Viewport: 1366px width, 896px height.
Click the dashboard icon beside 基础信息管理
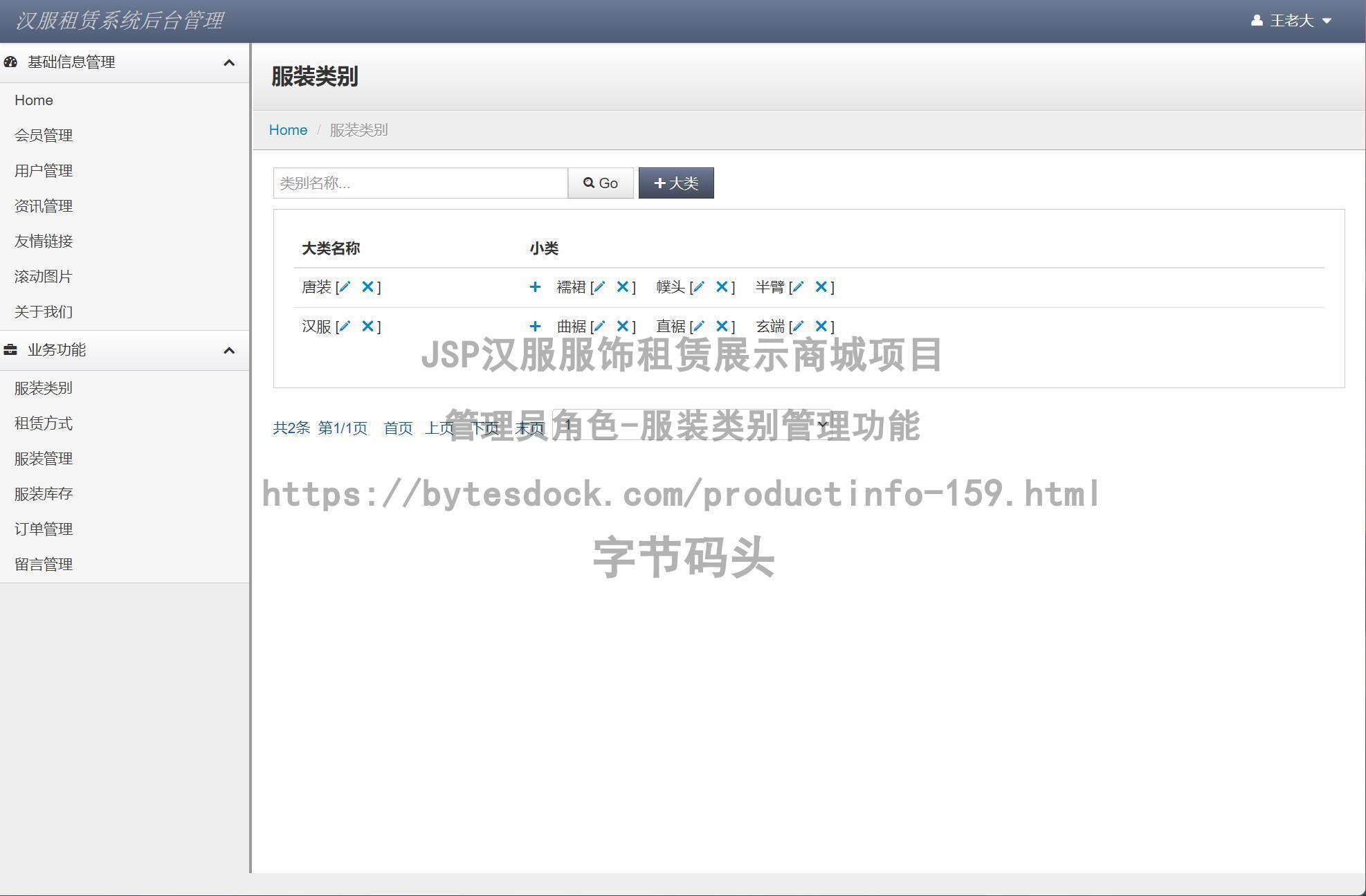point(10,62)
